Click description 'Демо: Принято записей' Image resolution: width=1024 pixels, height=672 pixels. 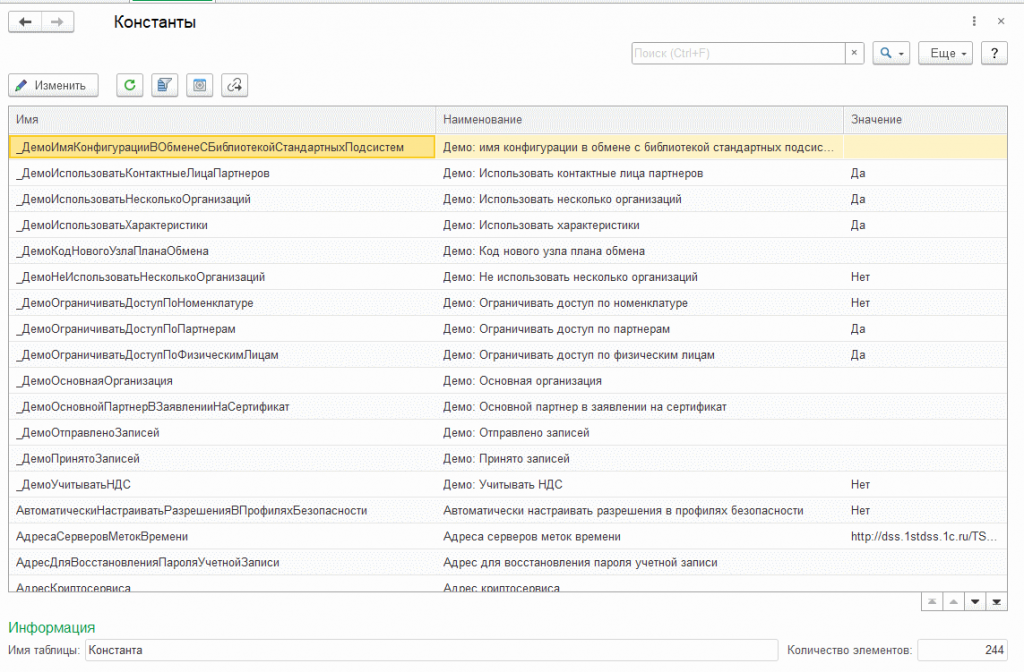[506, 458]
